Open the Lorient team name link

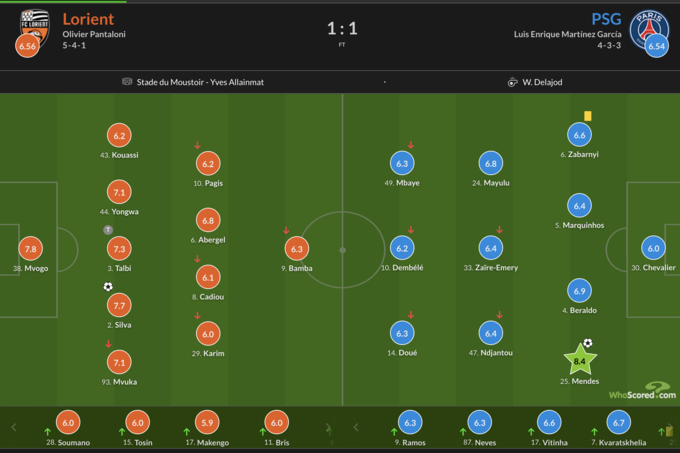(88, 19)
